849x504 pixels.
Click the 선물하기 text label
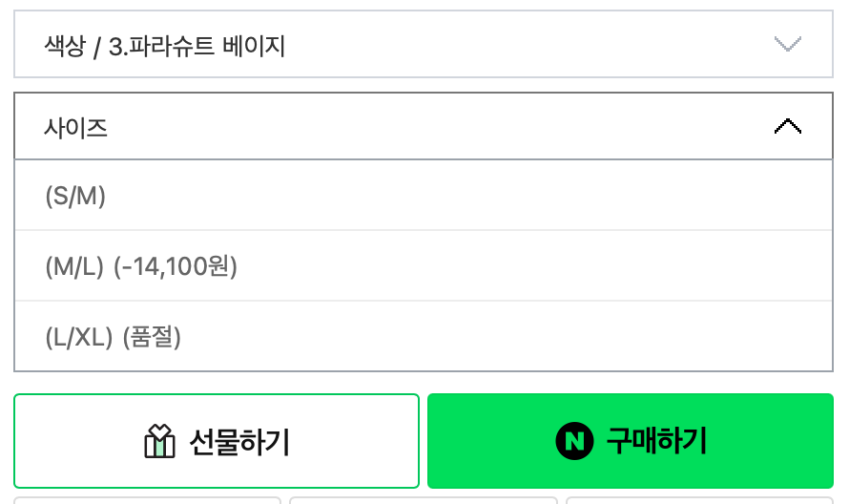pyautogui.click(x=239, y=441)
